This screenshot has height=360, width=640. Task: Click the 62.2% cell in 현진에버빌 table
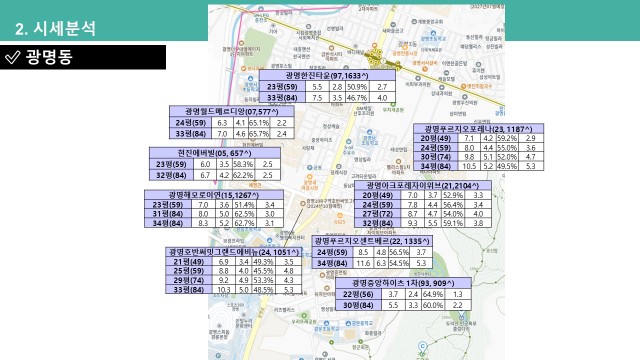click(243, 175)
